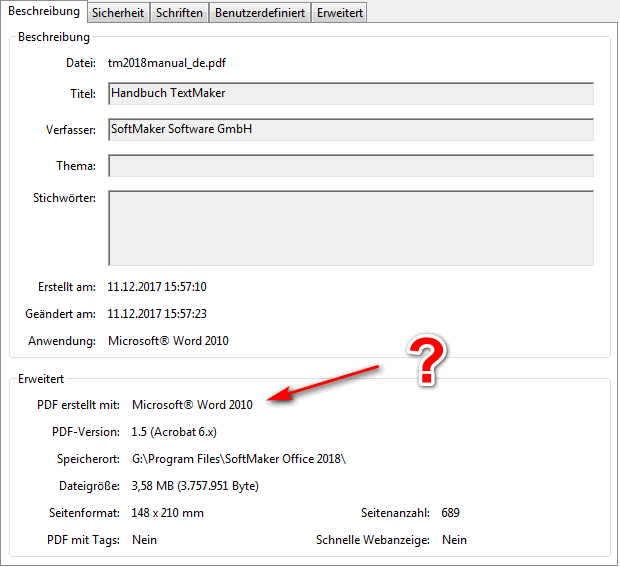Click the PDF erstellt mit: label

coord(78,405)
